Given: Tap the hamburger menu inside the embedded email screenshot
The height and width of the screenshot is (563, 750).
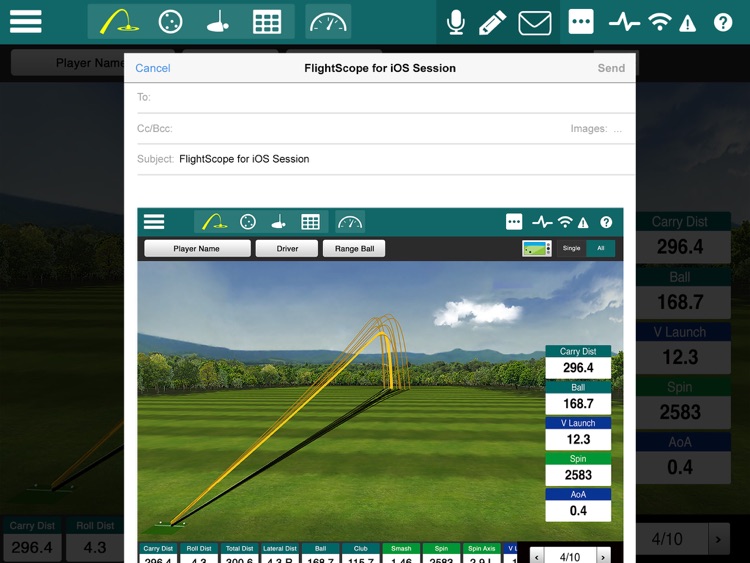Looking at the screenshot, I should pyautogui.click(x=154, y=222).
